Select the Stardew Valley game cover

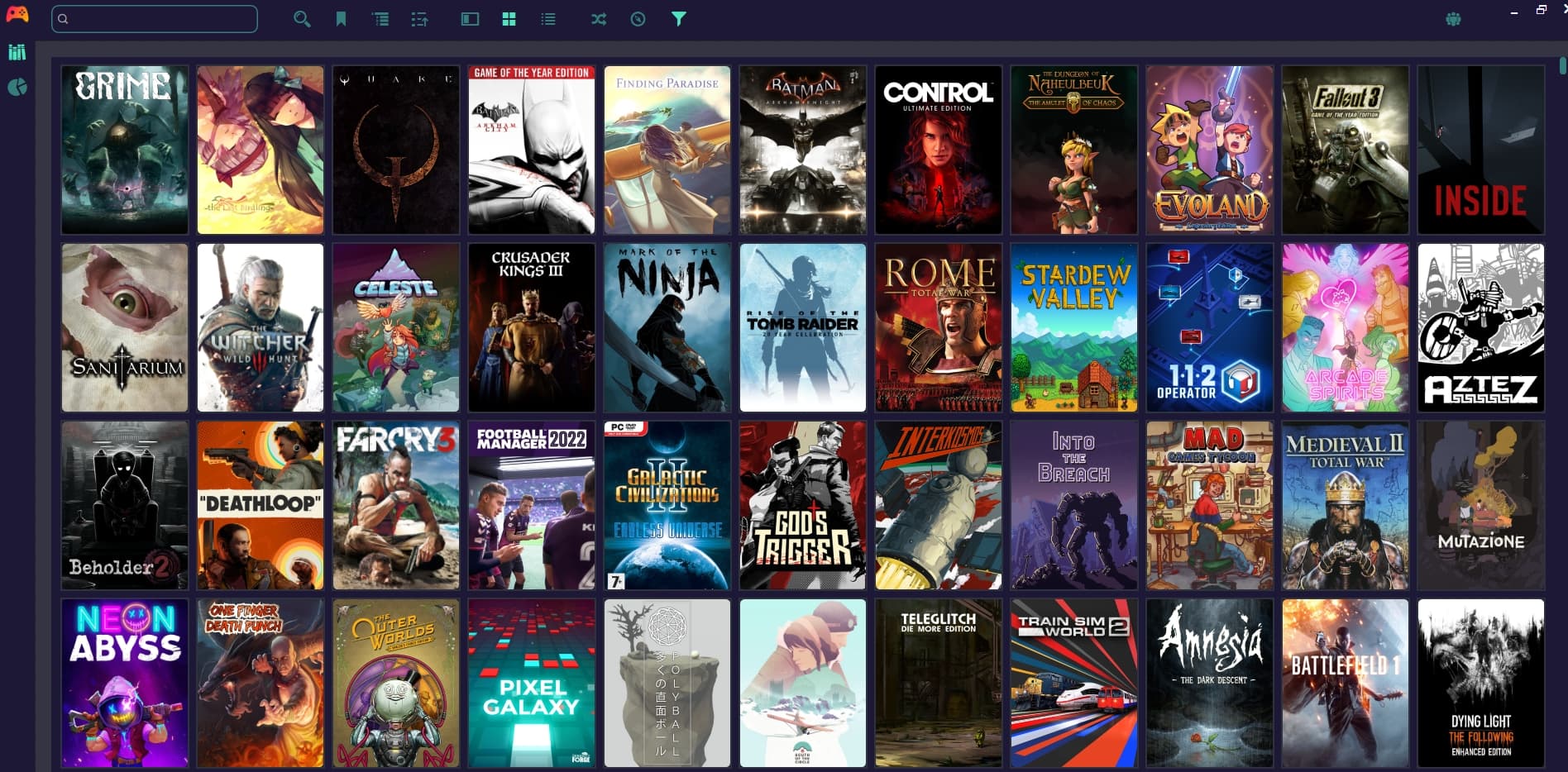1073,327
